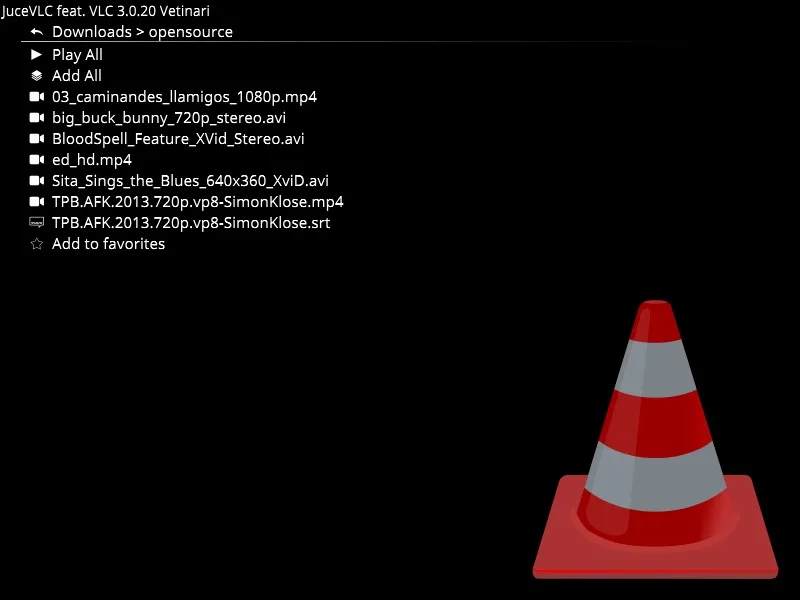Click the Play All triangle icon
Viewport: 800px width, 600px height.
tap(36, 54)
